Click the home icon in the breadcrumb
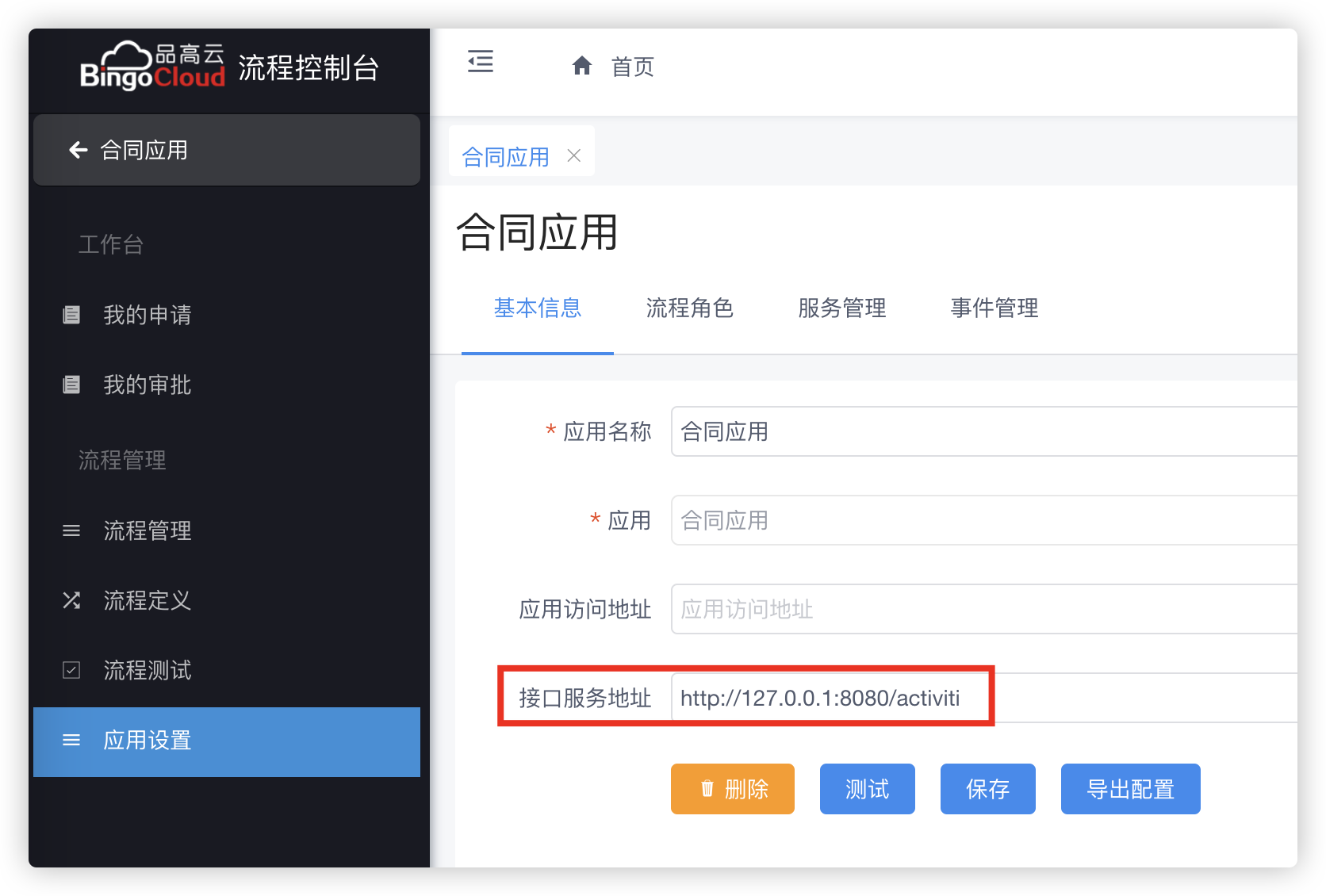Screen dimensions: 1326x896 point(582,66)
